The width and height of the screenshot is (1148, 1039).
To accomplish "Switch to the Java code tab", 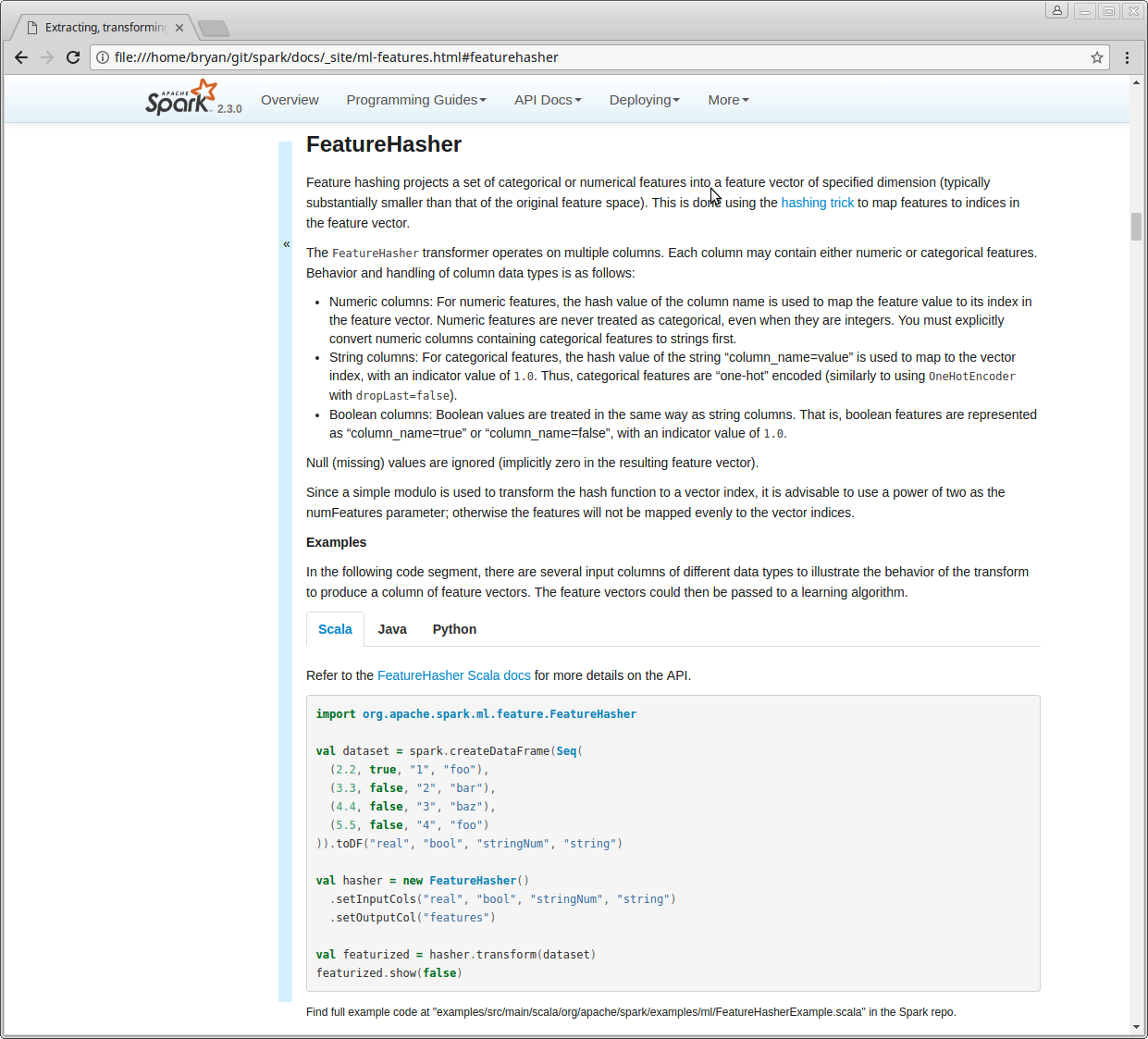I will 392,629.
